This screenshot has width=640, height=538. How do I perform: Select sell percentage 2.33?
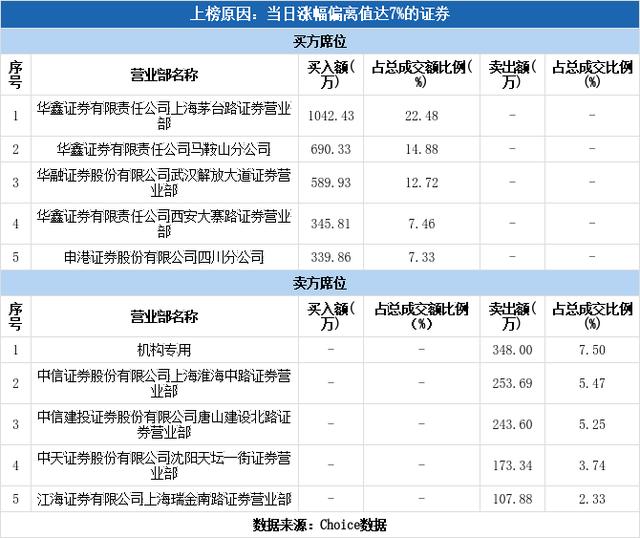coord(592,499)
